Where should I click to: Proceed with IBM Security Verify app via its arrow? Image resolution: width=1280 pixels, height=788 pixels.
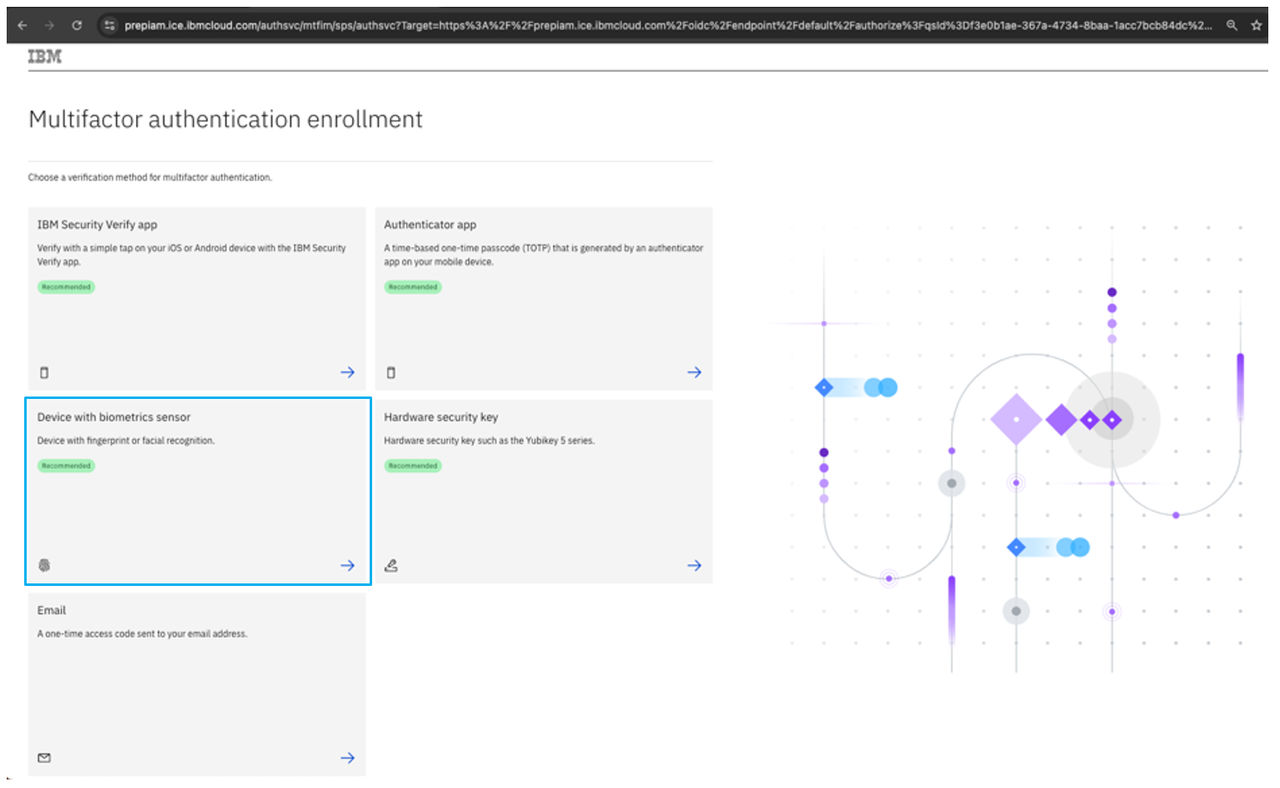[x=347, y=372]
